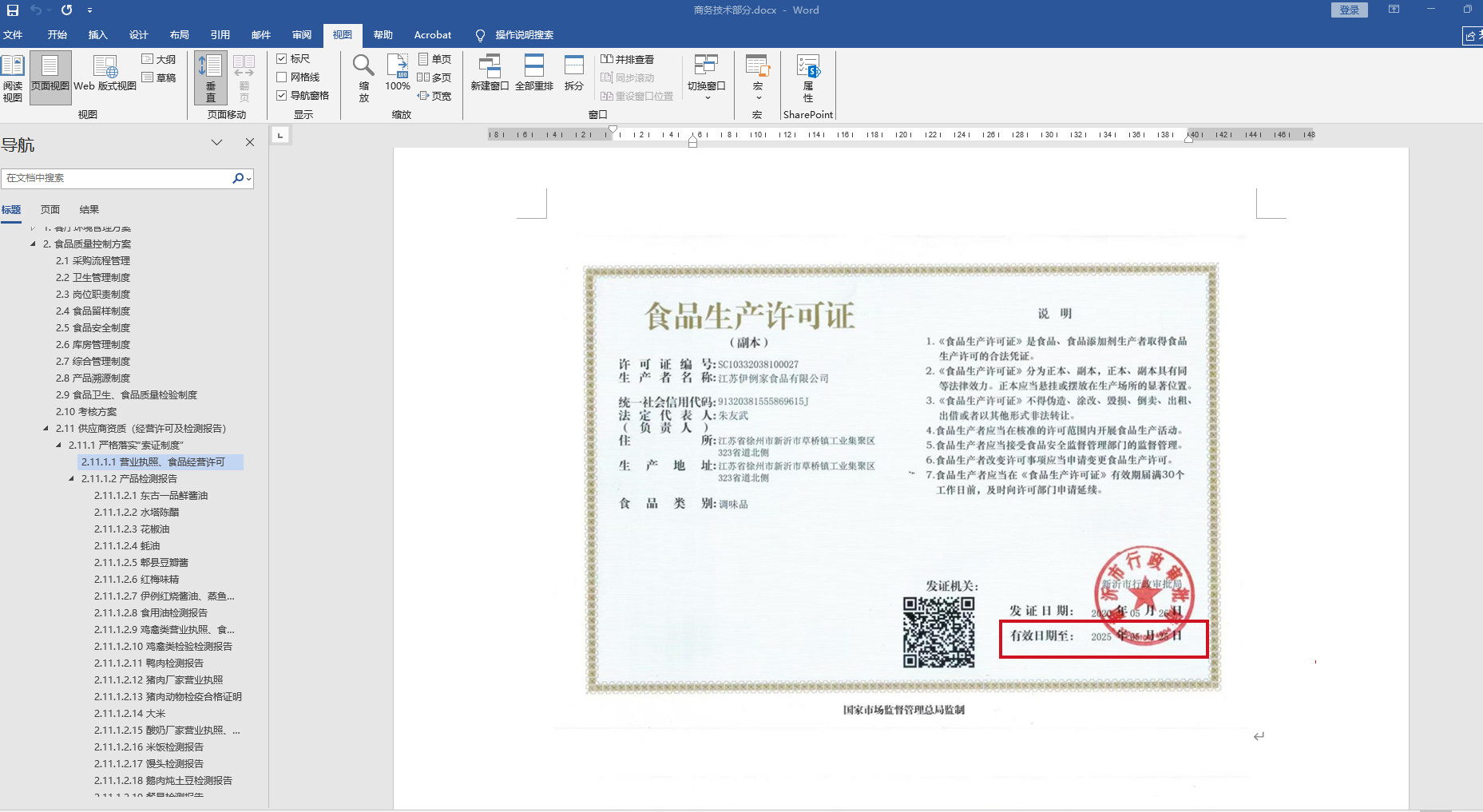Go to heading '2.11.1.2.16 米饭检测报告'
Image resolution: width=1483 pixels, height=812 pixels.
149,747
